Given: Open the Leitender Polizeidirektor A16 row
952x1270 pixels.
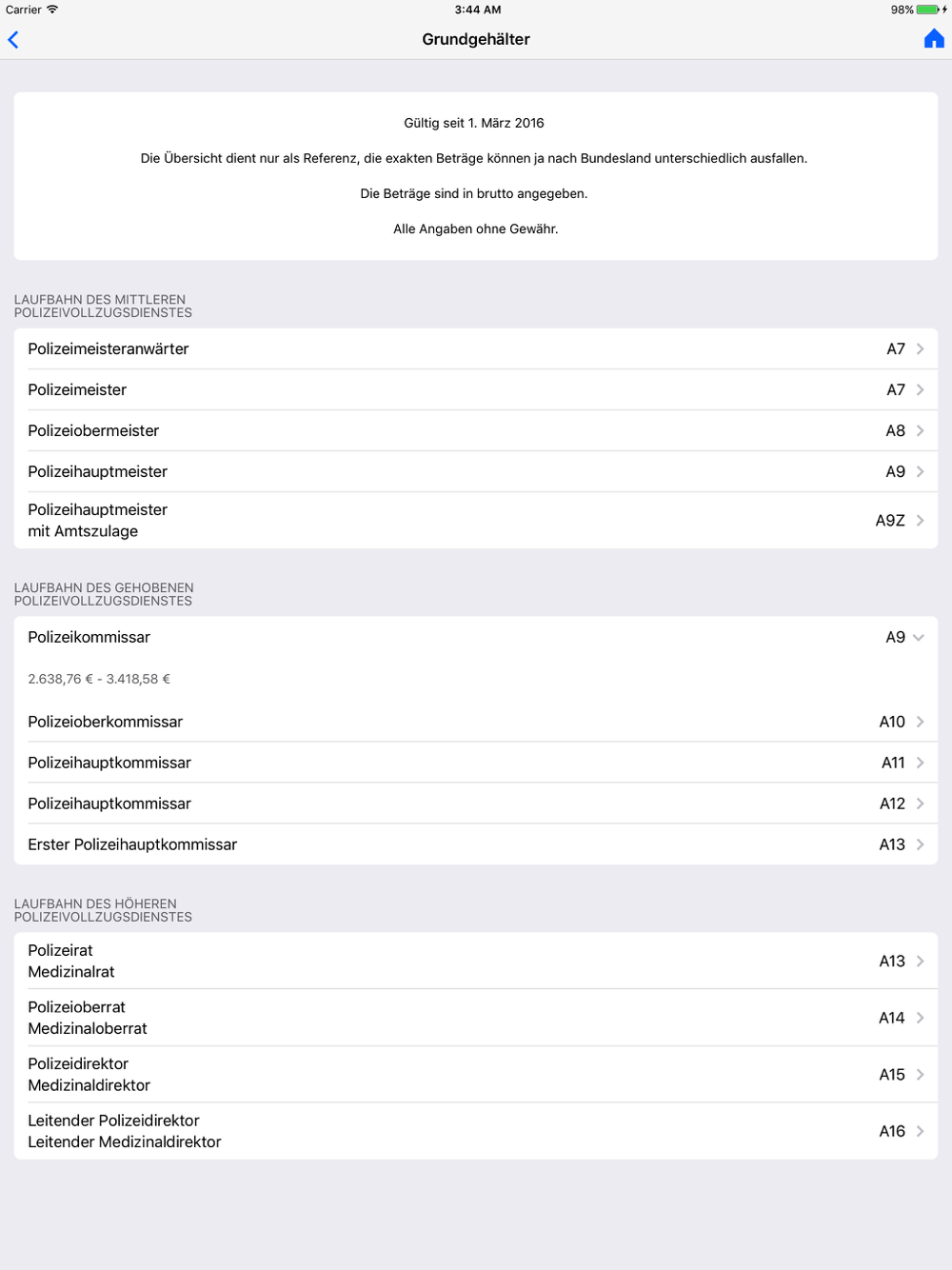Looking at the screenshot, I should point(476,1132).
